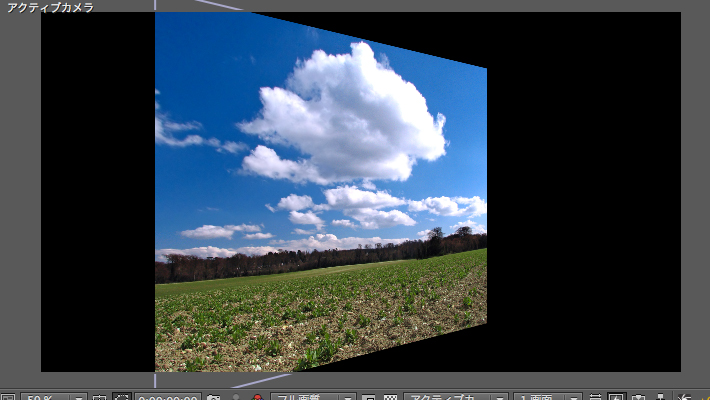This screenshot has width=710, height=400.
Task: Click the reset exposure icon at far right
Action: click(686, 397)
